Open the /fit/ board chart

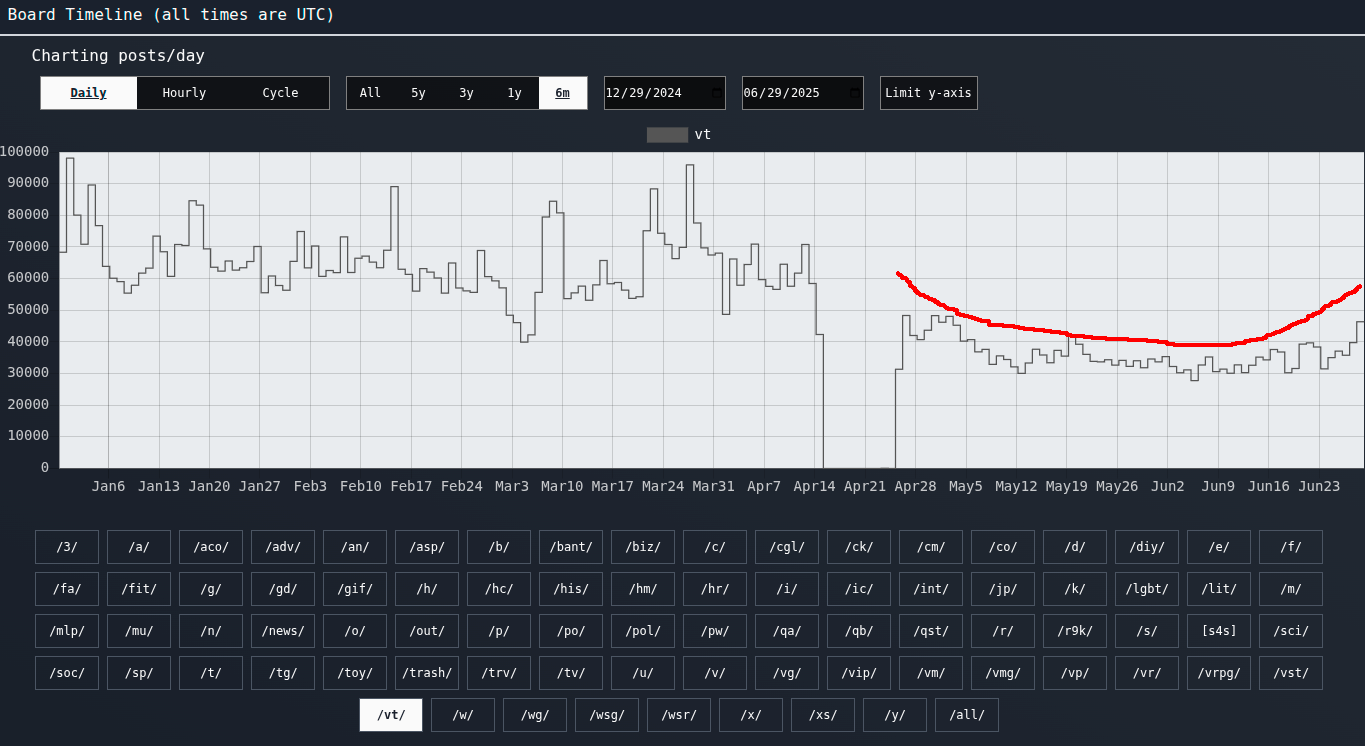[139, 589]
